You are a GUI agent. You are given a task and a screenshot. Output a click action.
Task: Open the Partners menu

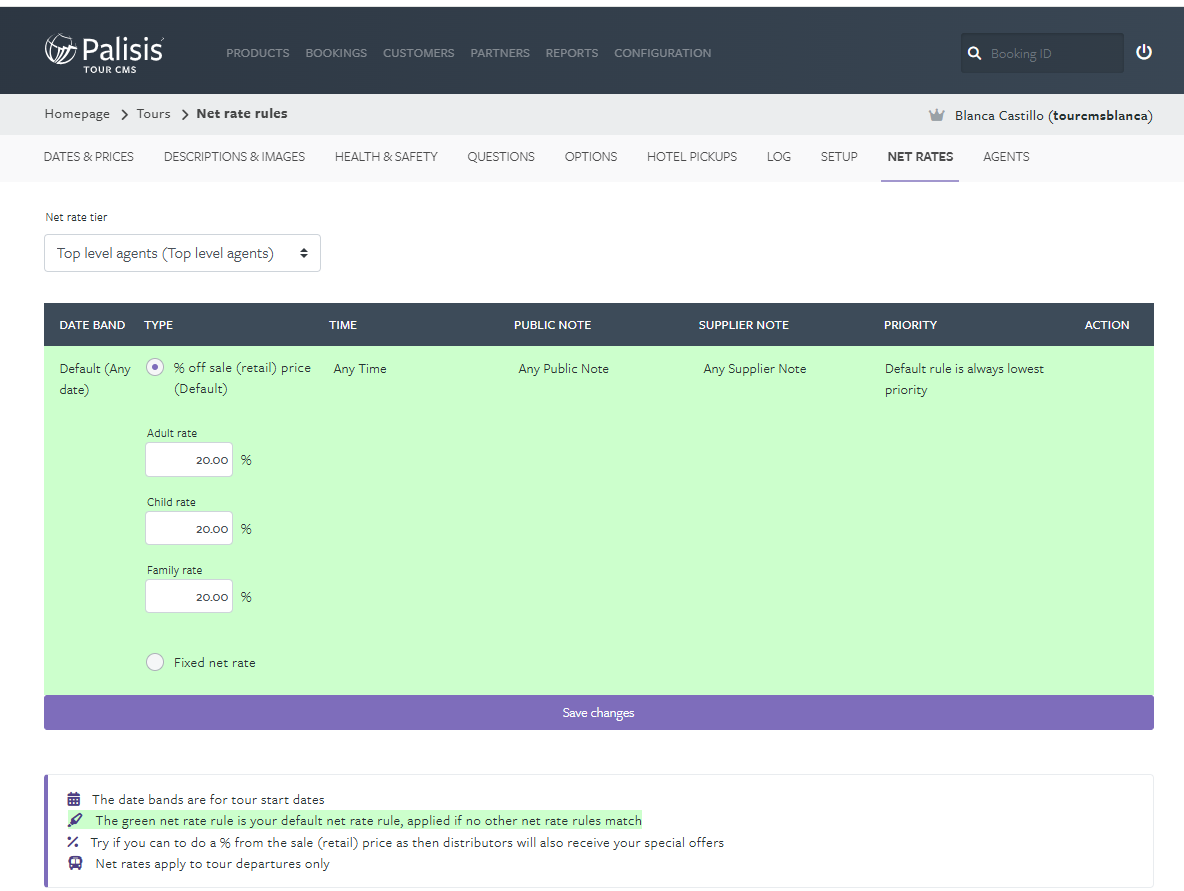point(500,53)
